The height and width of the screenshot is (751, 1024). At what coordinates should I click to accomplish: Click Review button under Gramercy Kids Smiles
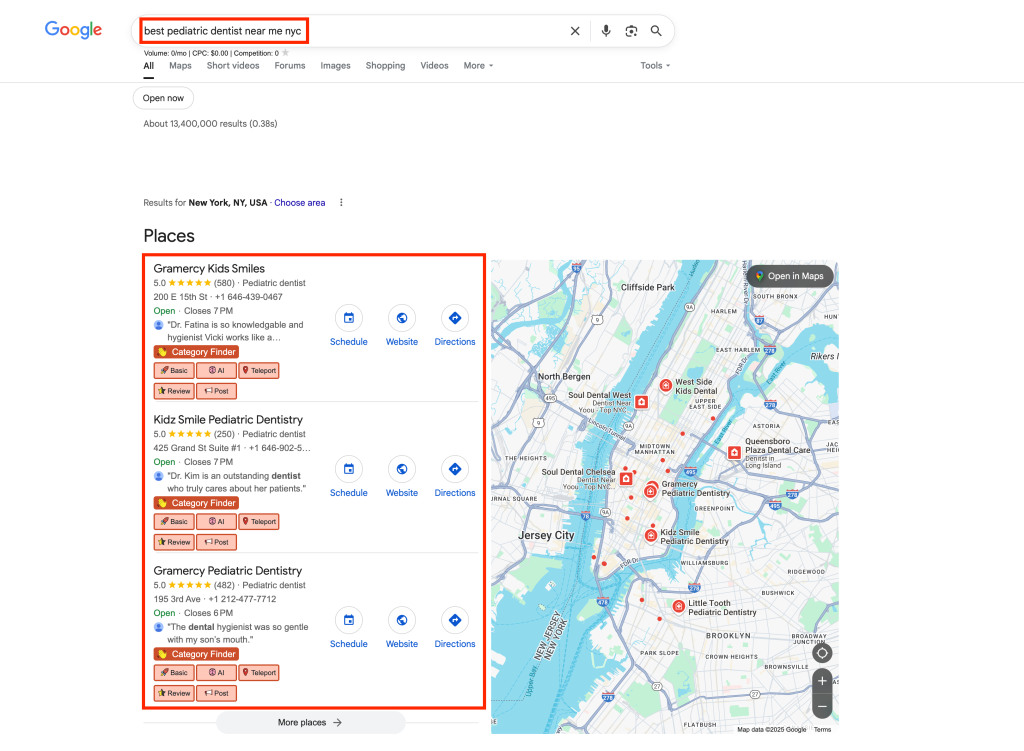[x=174, y=391]
